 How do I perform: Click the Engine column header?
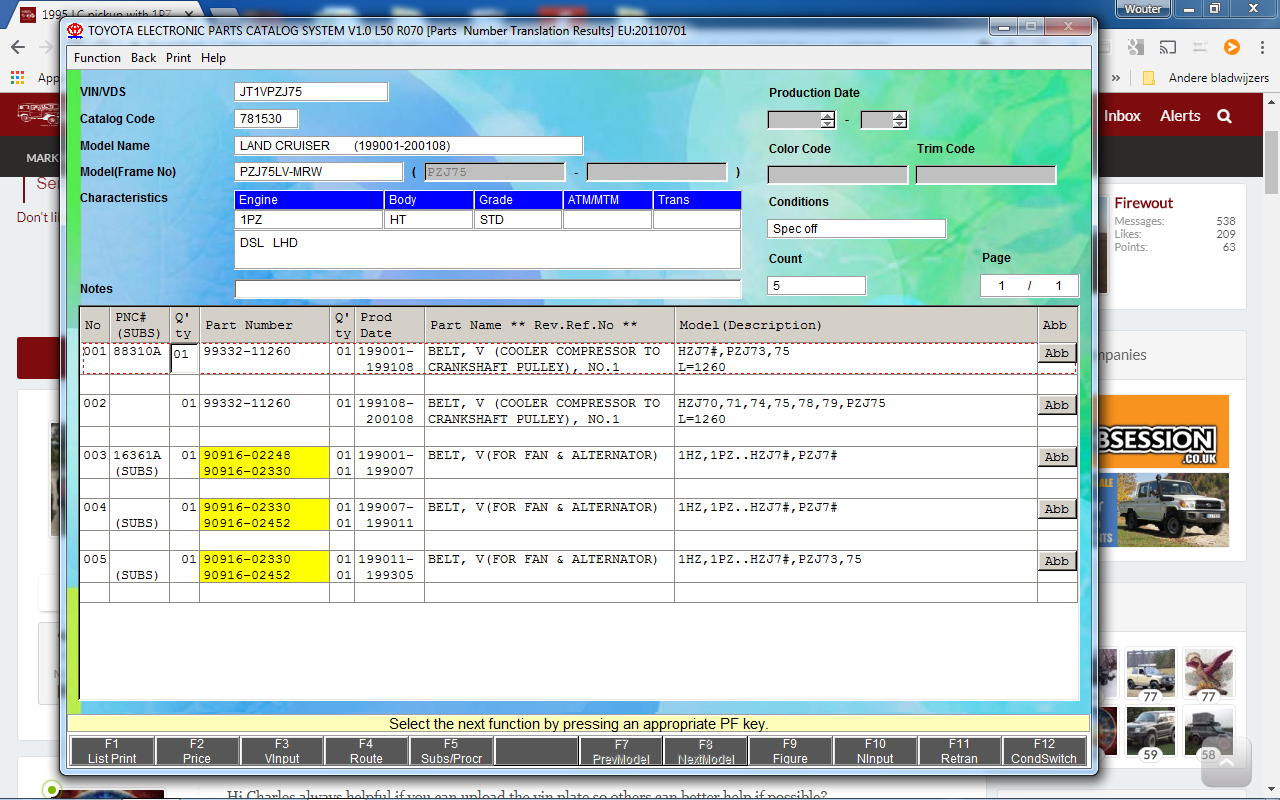[309, 200]
